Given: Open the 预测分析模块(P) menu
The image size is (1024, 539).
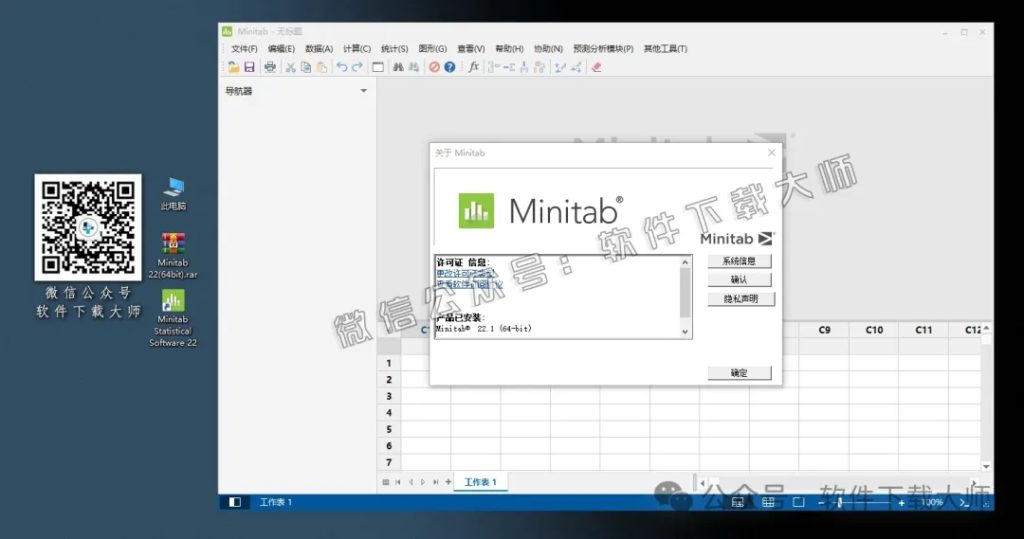Looking at the screenshot, I should (603, 49).
